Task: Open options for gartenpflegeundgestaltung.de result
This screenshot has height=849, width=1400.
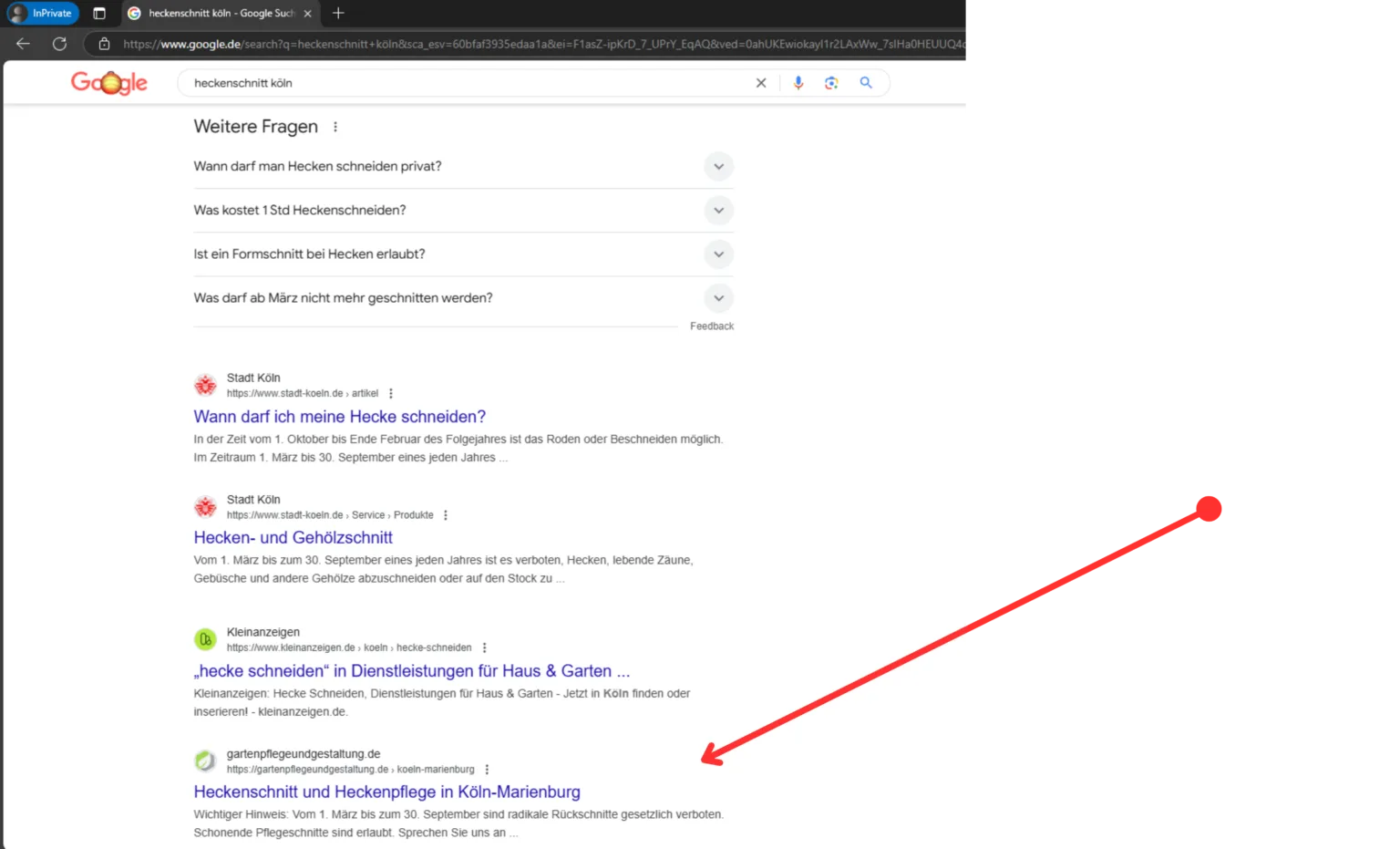Action: [x=487, y=770]
